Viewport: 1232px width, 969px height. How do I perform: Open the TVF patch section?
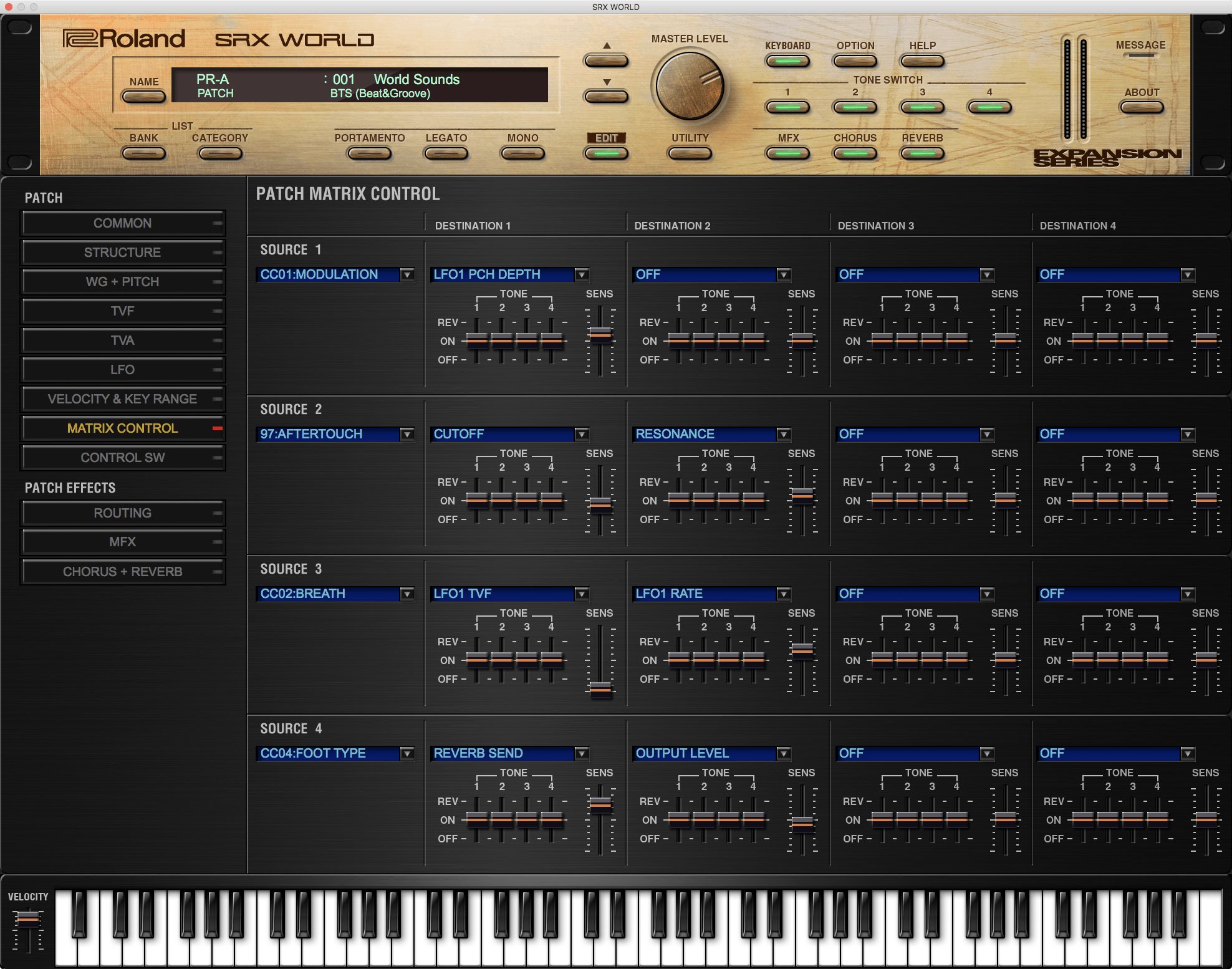123,311
